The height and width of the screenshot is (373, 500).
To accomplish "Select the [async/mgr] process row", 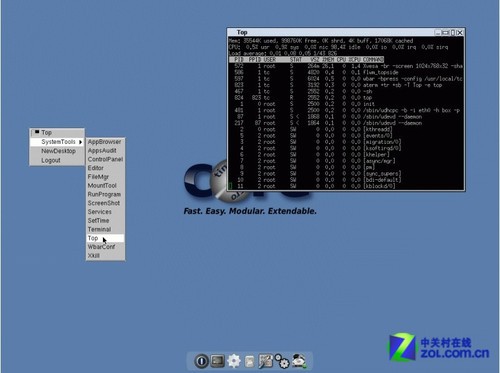I will [x=346, y=161].
